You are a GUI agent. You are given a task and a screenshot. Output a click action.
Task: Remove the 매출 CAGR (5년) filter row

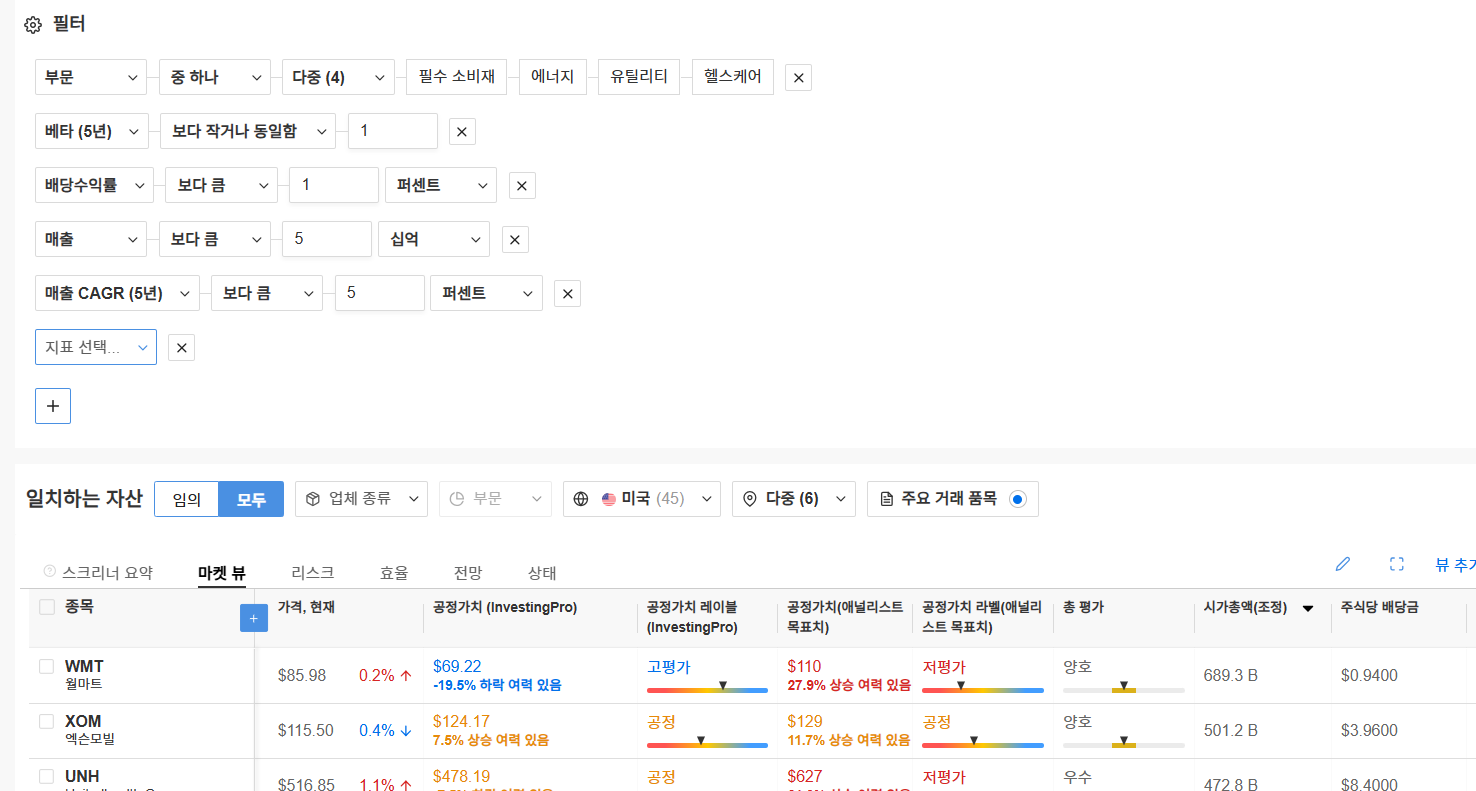(567, 294)
